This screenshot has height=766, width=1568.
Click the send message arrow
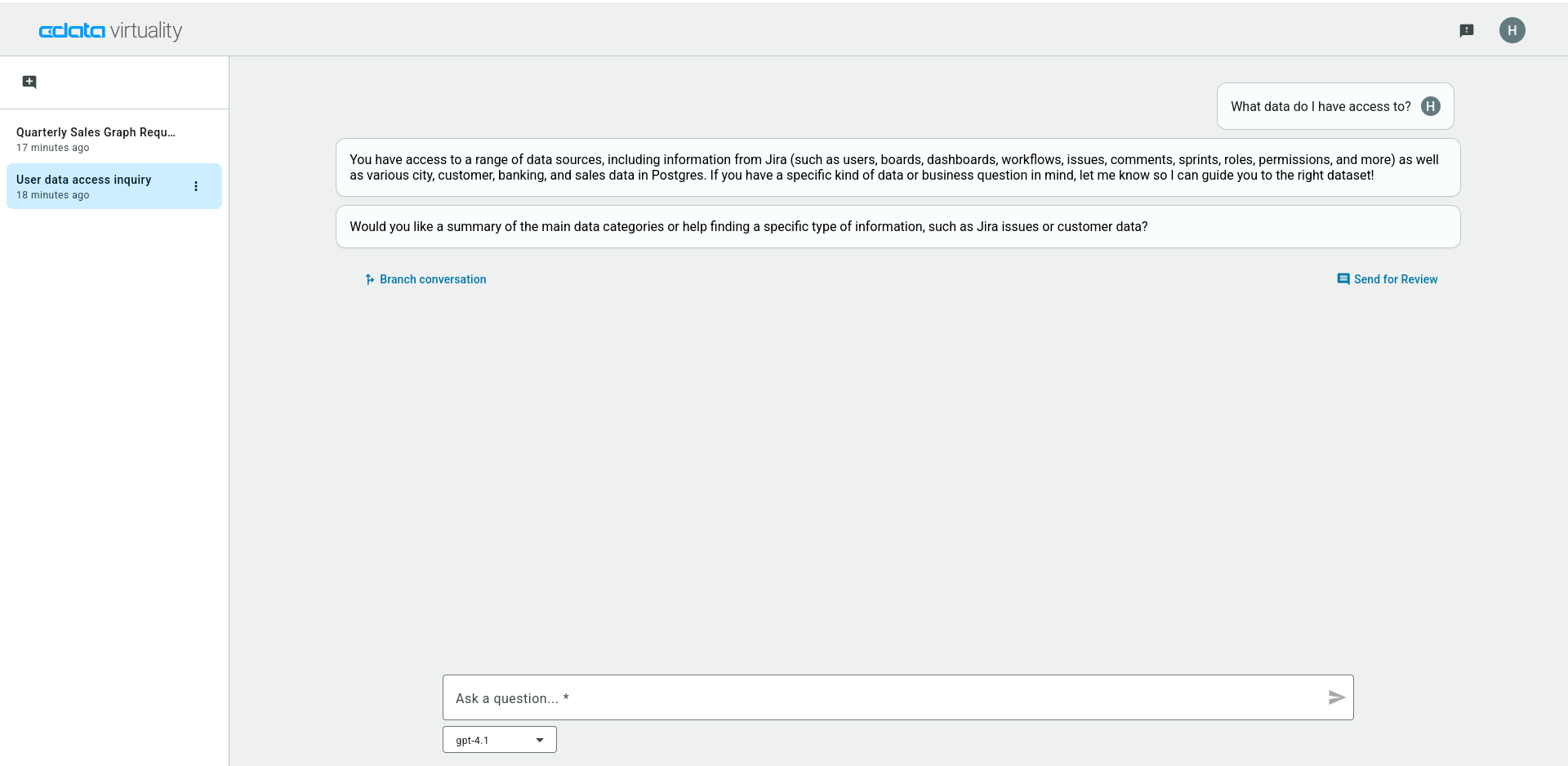[x=1336, y=697]
